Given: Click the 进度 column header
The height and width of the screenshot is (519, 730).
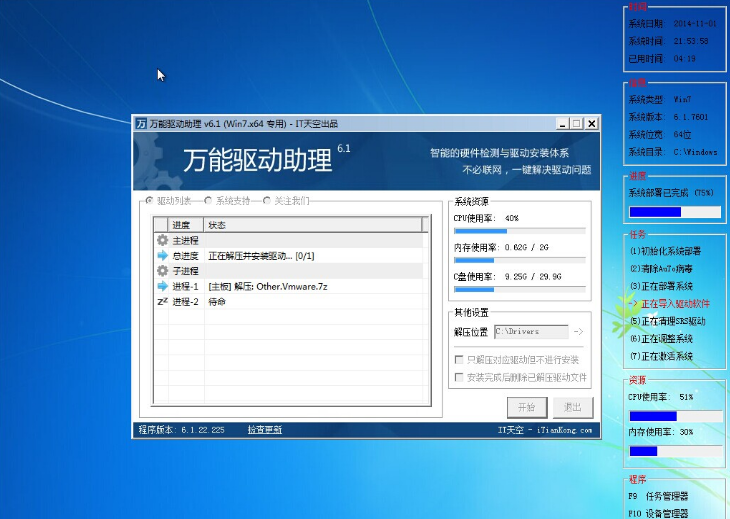Looking at the screenshot, I should (186, 225).
